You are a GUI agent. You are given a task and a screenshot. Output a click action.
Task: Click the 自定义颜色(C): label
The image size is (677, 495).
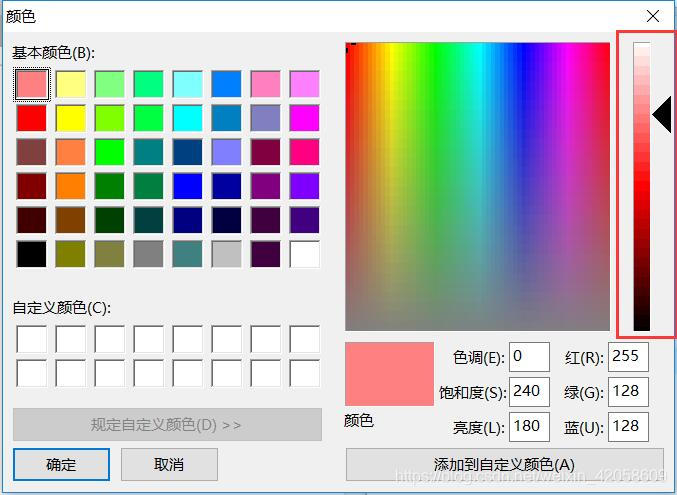(62, 308)
